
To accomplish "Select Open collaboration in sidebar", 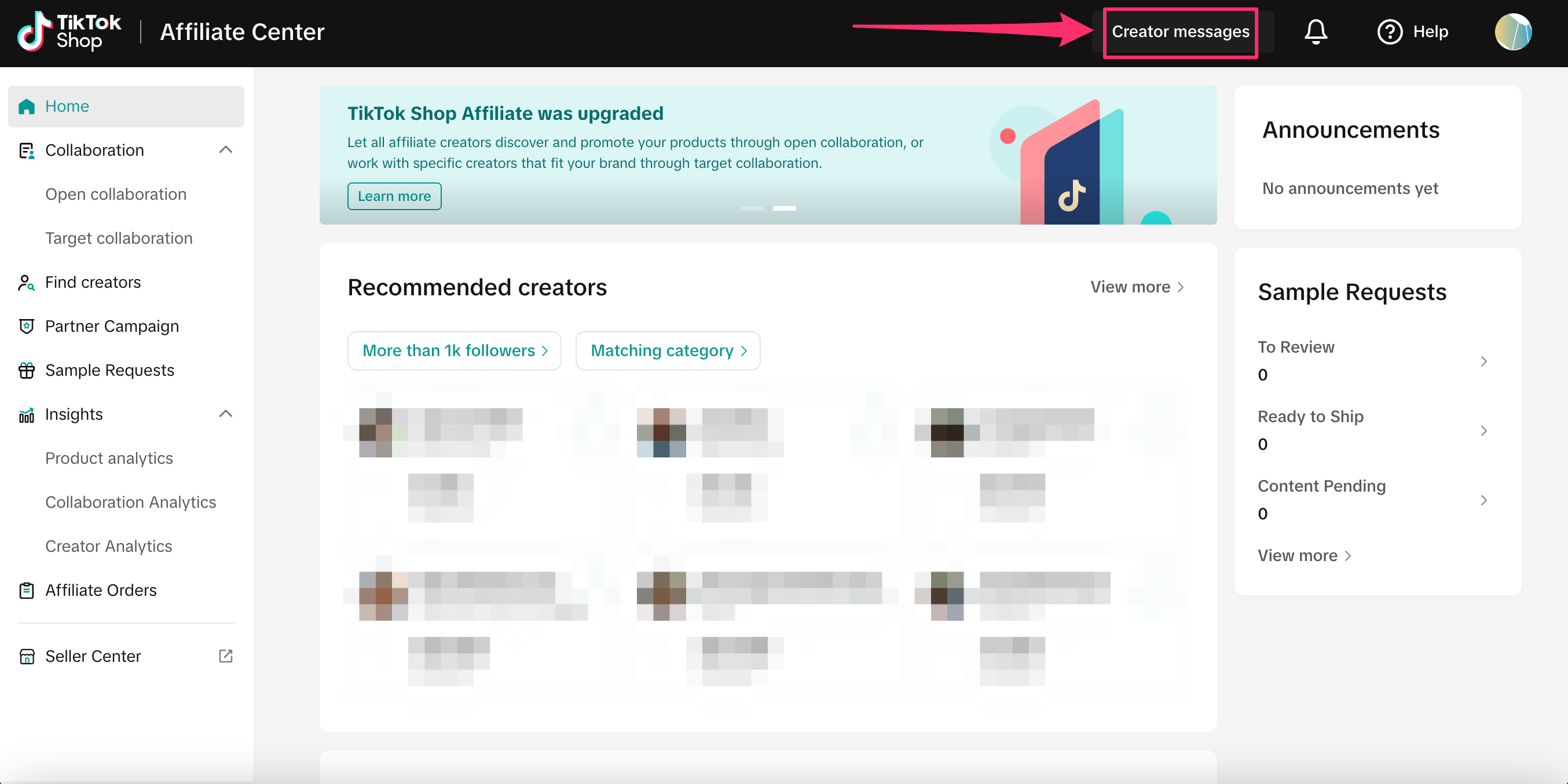I will tap(116, 194).
